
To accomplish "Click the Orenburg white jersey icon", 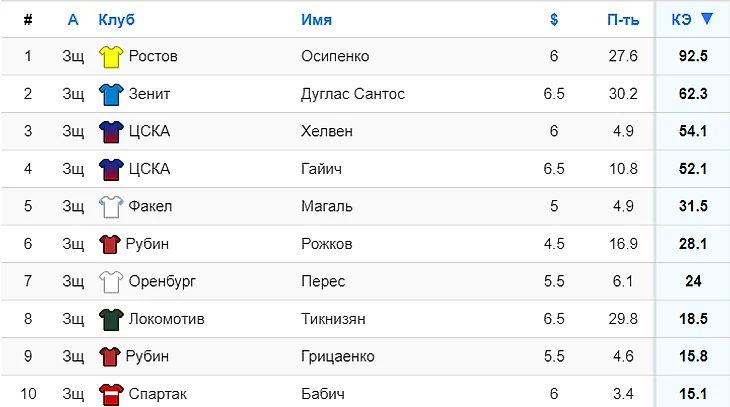I will coord(110,282).
